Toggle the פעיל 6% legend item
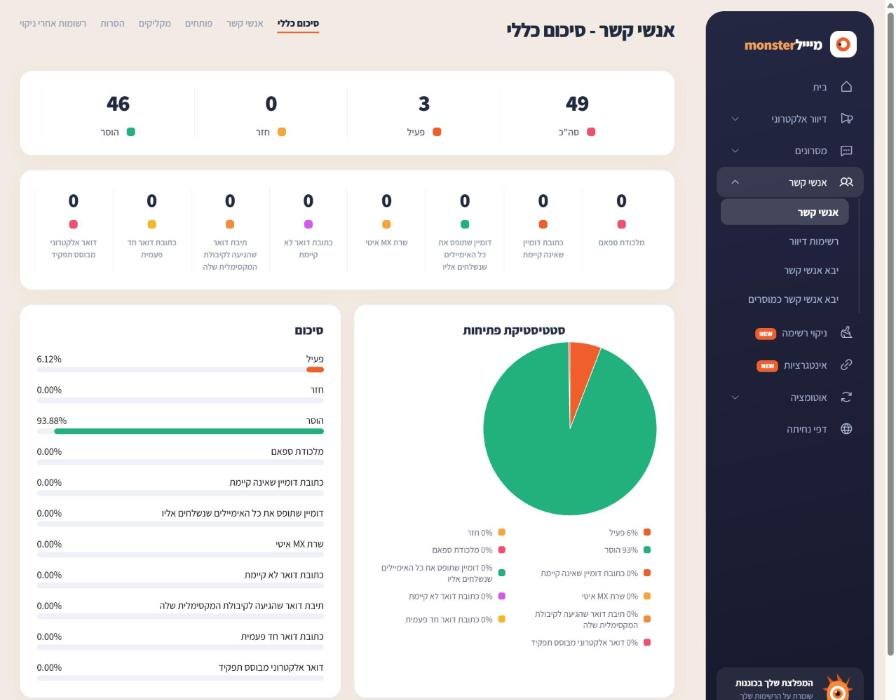The width and height of the screenshot is (896, 700). coord(629,533)
